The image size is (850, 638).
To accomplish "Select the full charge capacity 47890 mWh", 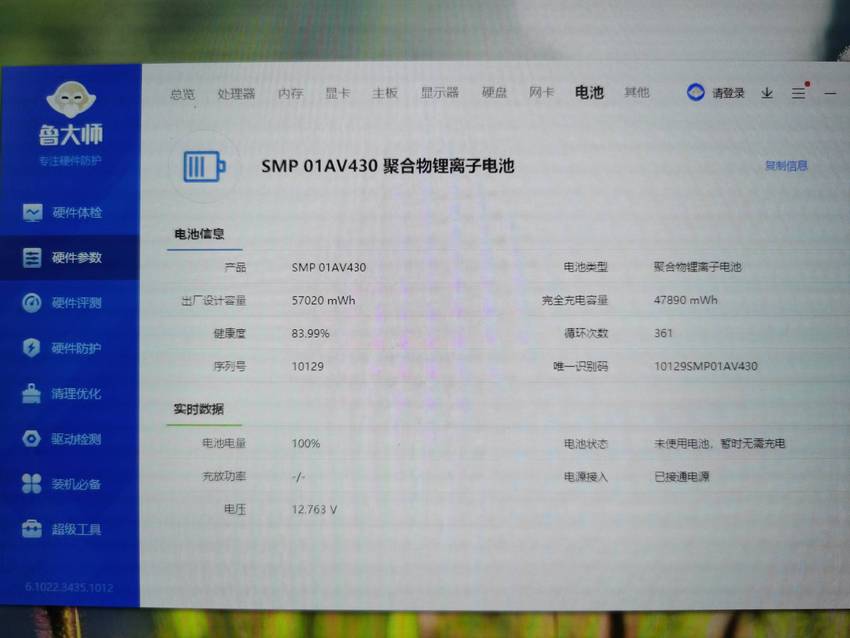I will tap(685, 300).
